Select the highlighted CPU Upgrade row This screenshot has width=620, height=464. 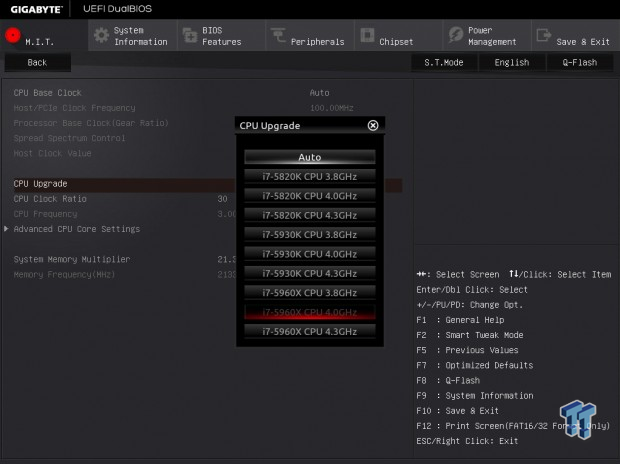(x=208, y=184)
